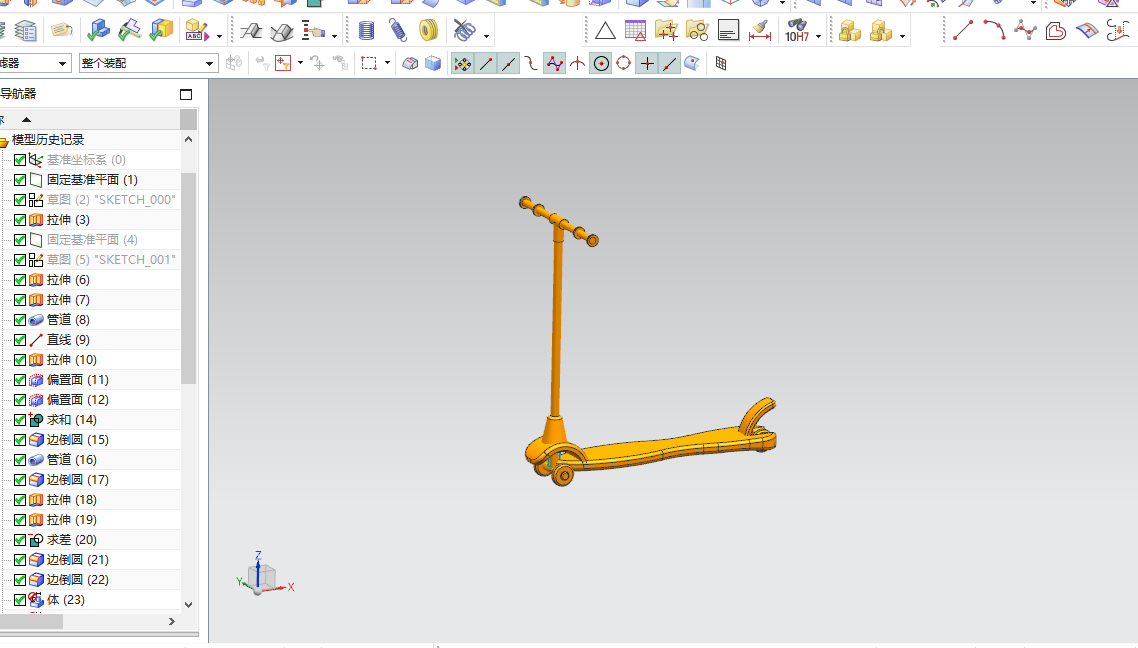Image resolution: width=1138 pixels, height=648 pixels.
Task: Uncheck the 求和 (14) feature checkbox
Action: 20,420
